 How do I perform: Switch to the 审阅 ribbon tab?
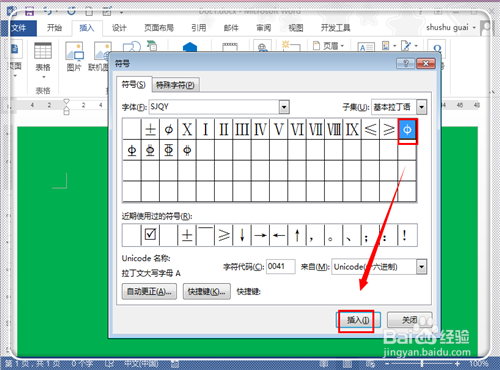click(263, 28)
